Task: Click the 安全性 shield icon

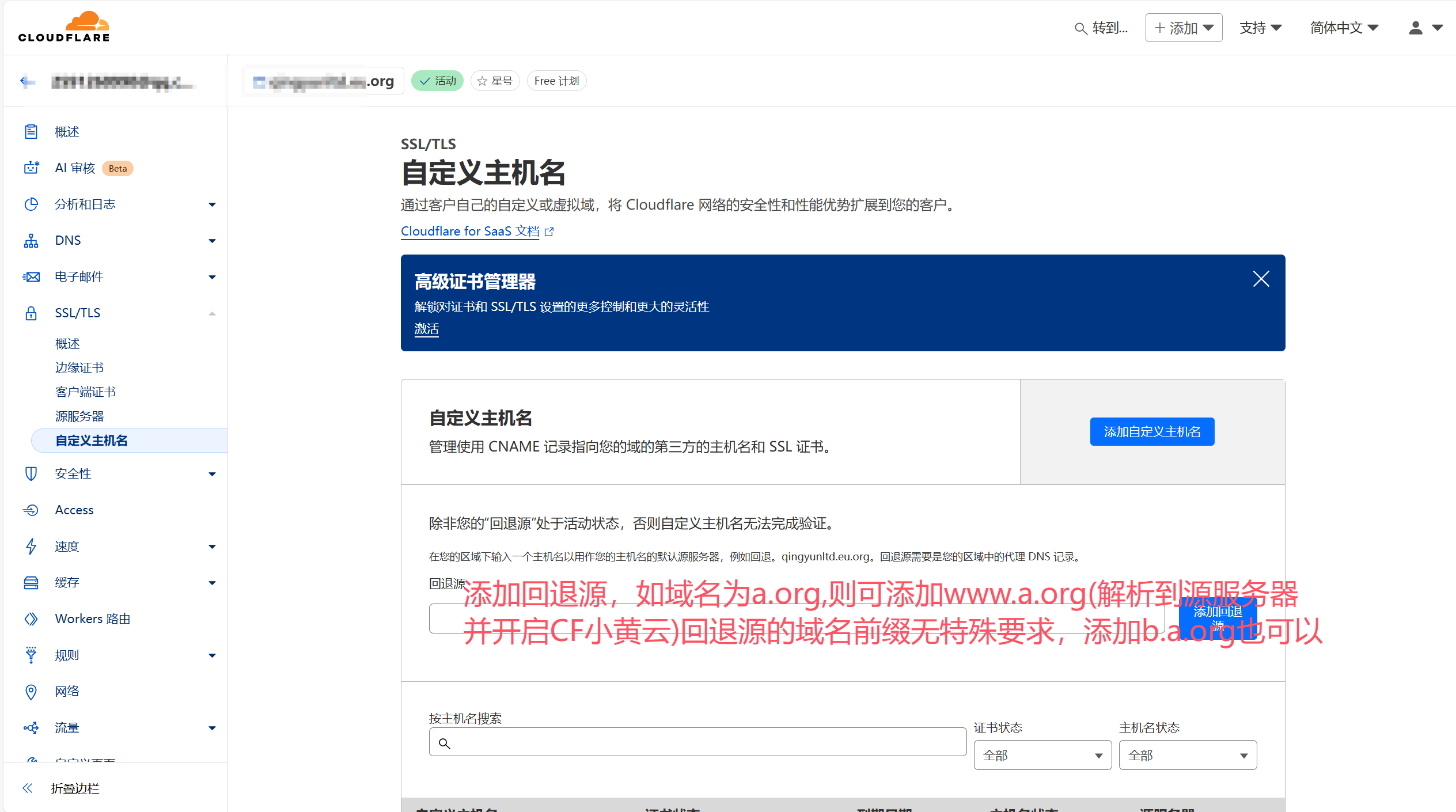Action: 31,474
